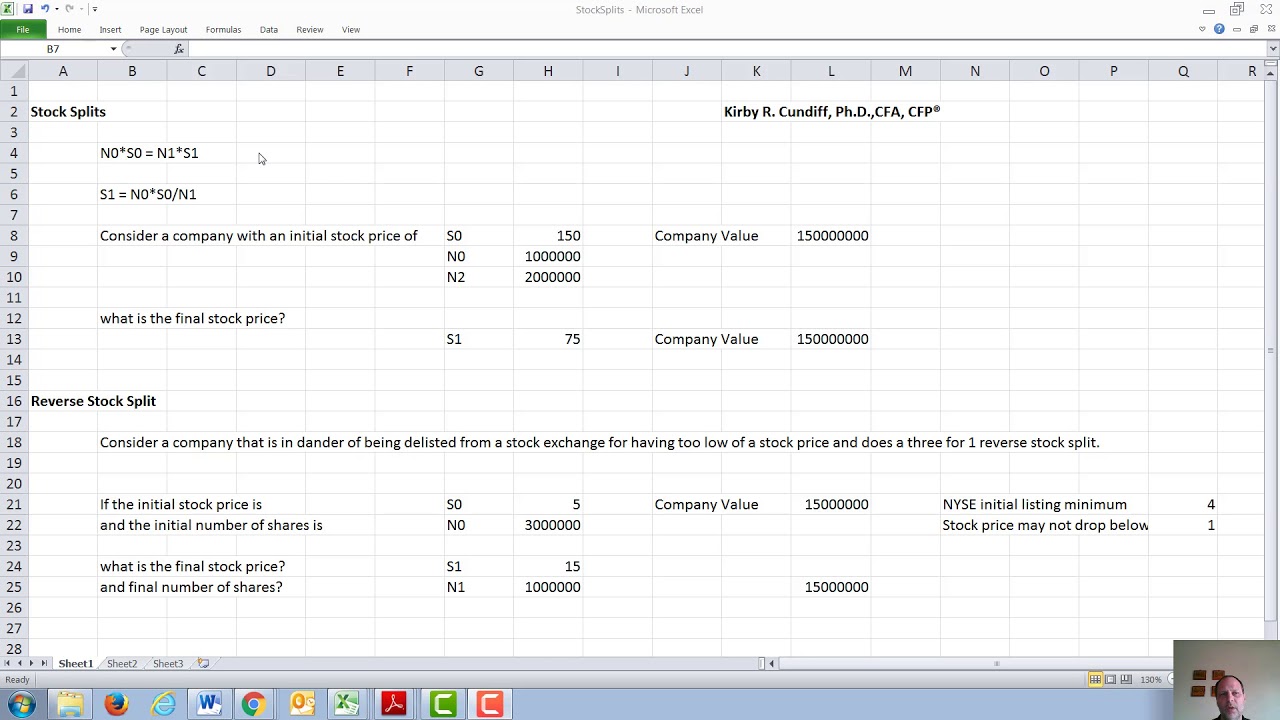Open Google Chrome from the taskbar

[x=254, y=705]
